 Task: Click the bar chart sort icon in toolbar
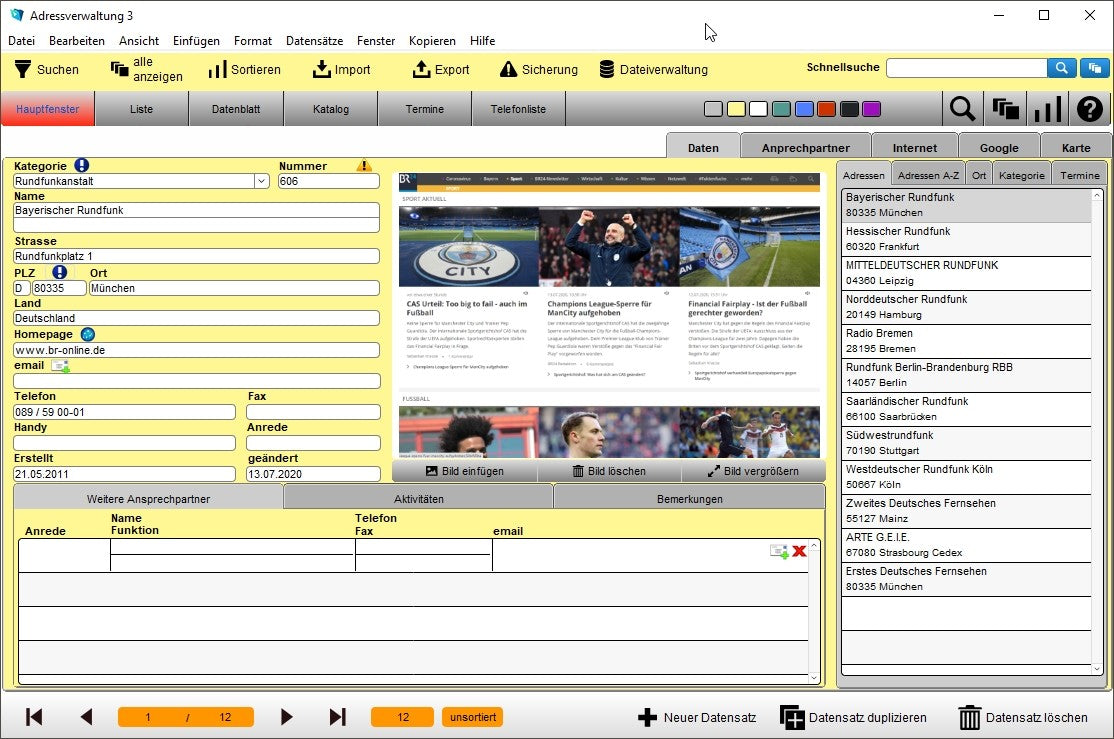pos(1047,109)
